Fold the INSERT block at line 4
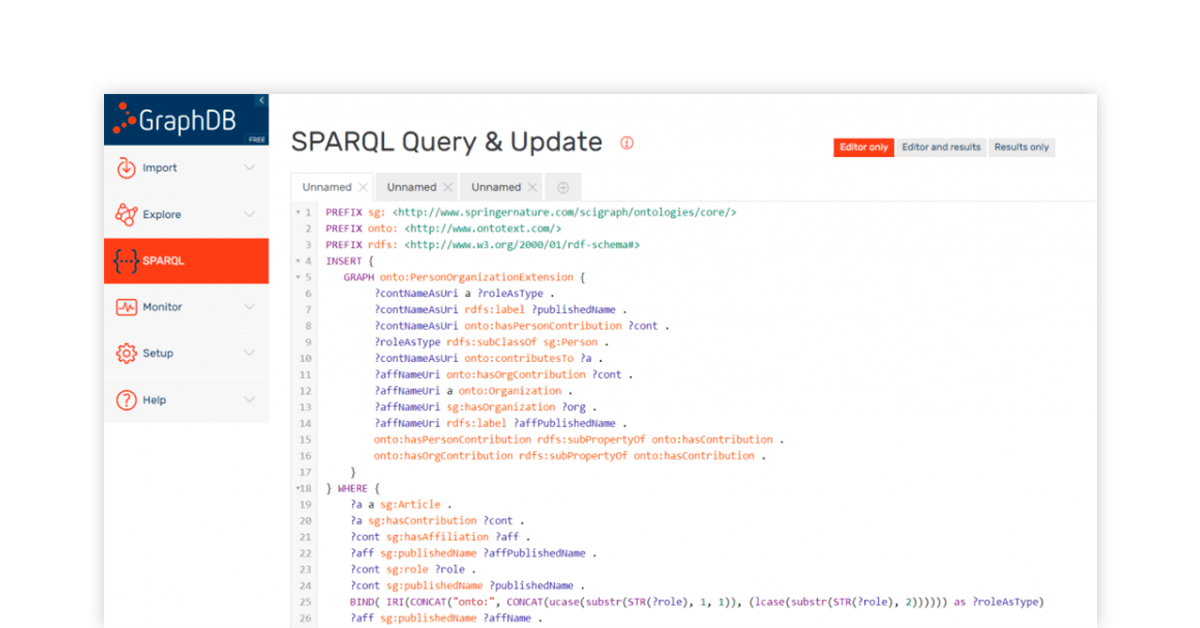This screenshot has width=1200, height=628. pyautogui.click(x=298, y=261)
